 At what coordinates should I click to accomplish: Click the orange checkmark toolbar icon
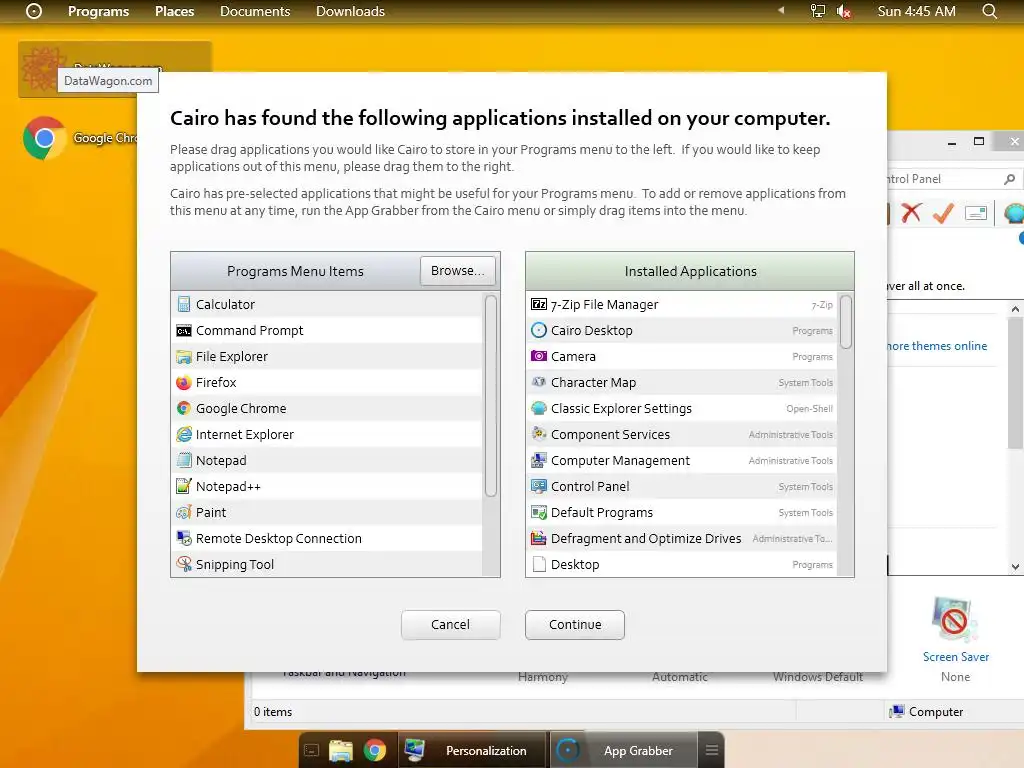point(943,212)
